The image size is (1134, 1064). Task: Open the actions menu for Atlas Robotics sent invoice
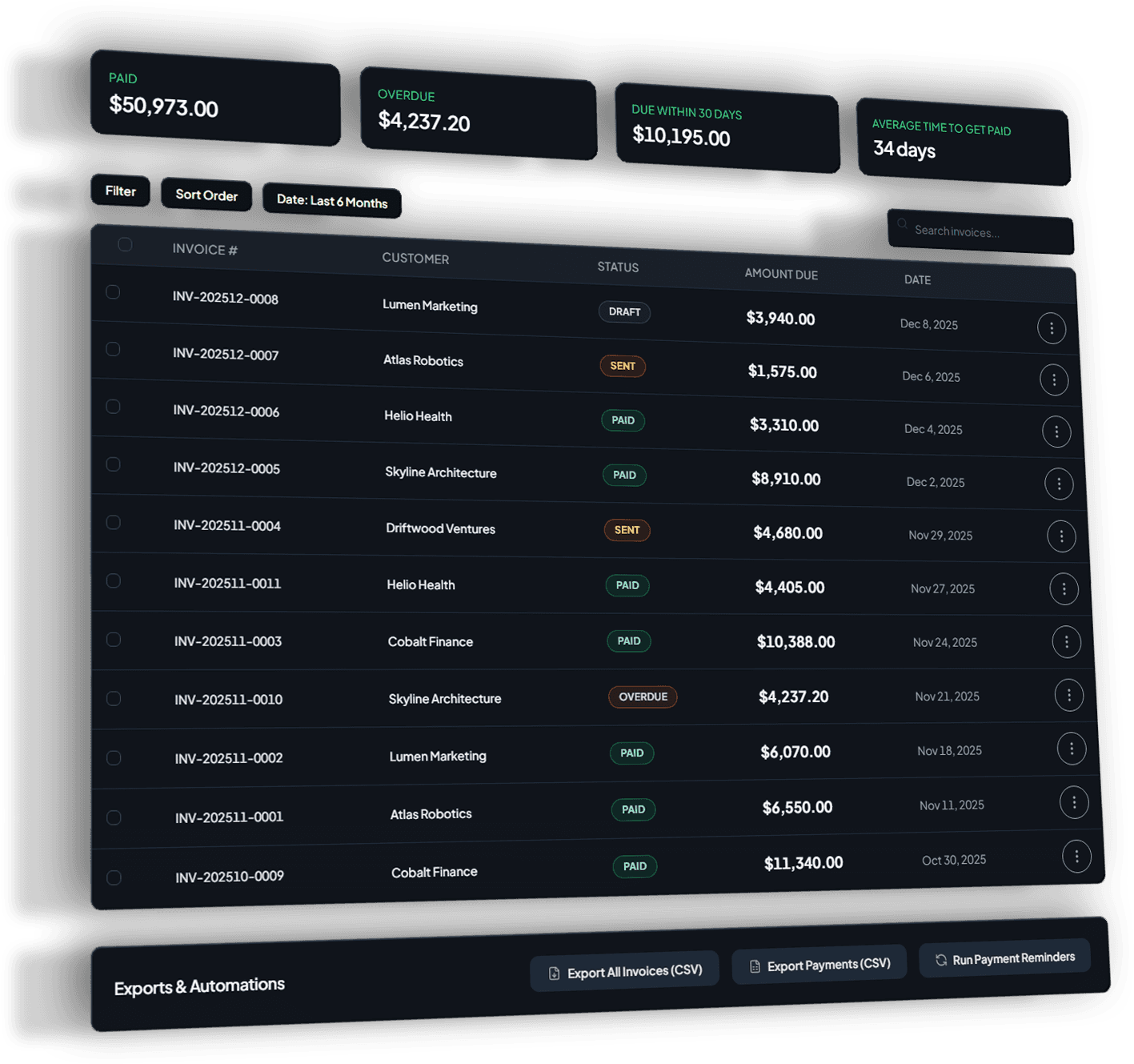click(1054, 379)
